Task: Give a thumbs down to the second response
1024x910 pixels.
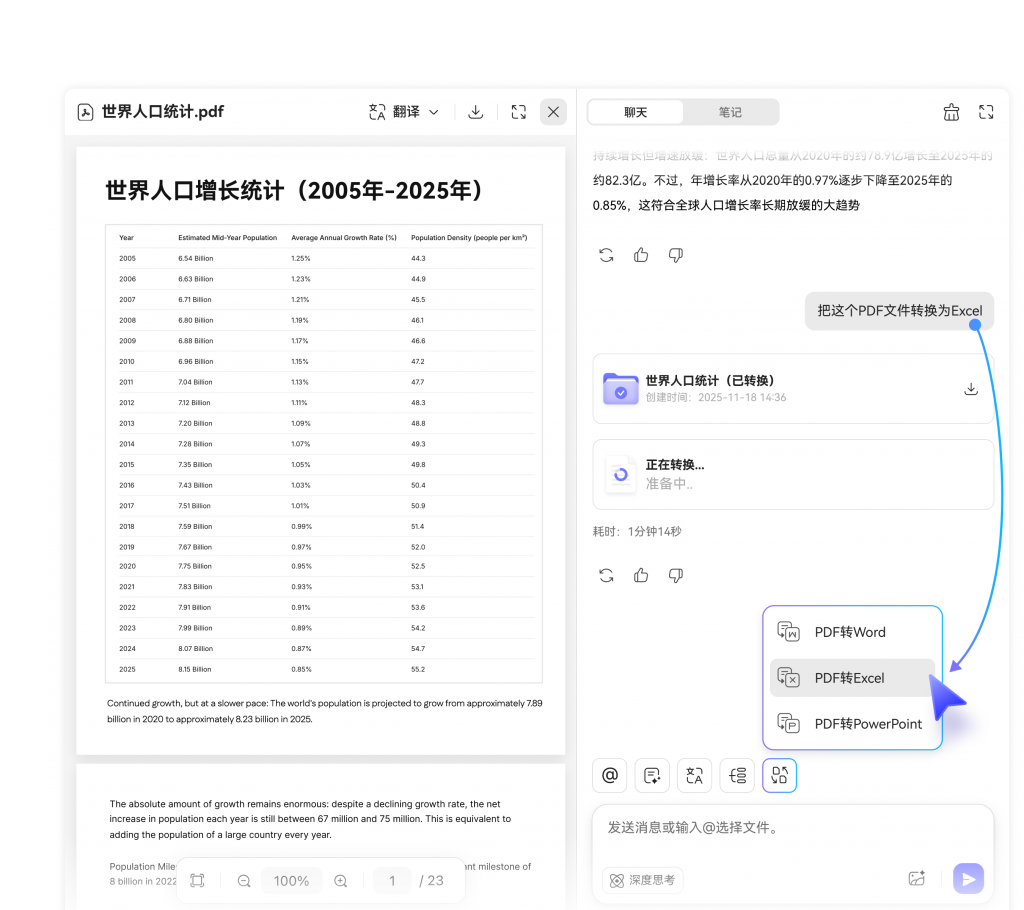Action: click(x=675, y=575)
